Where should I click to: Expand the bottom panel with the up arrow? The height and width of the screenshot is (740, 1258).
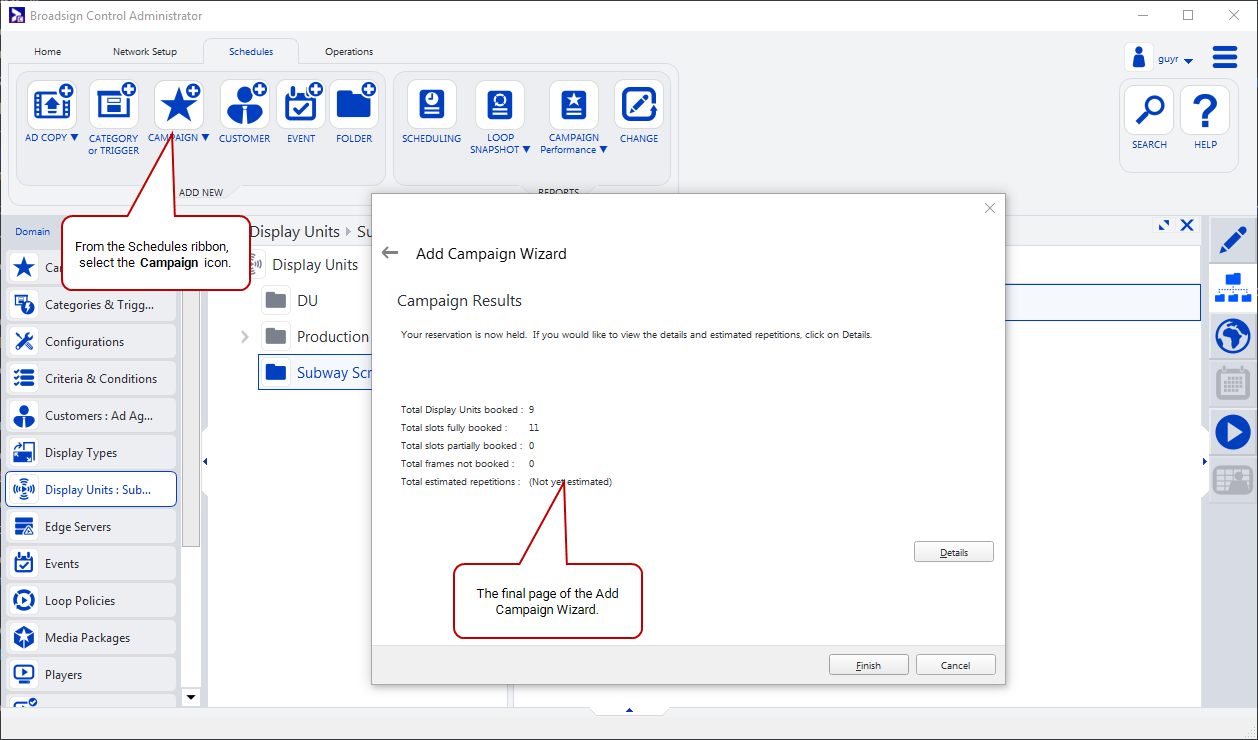point(629,710)
